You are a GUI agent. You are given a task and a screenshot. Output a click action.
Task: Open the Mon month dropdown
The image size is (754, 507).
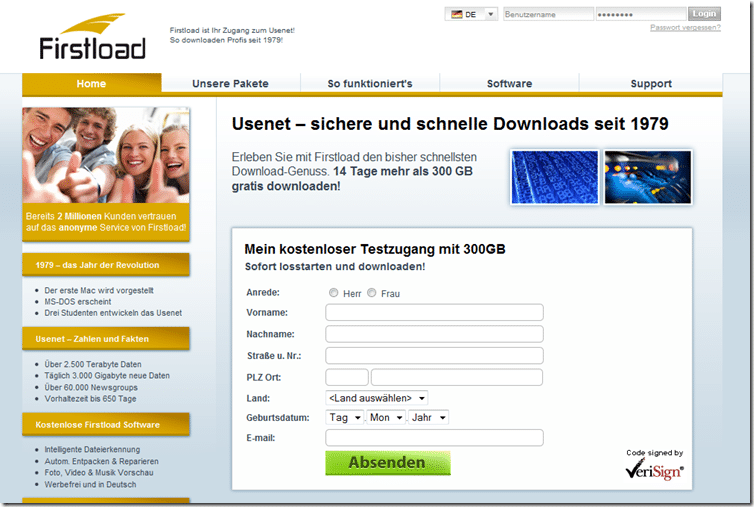coord(386,418)
